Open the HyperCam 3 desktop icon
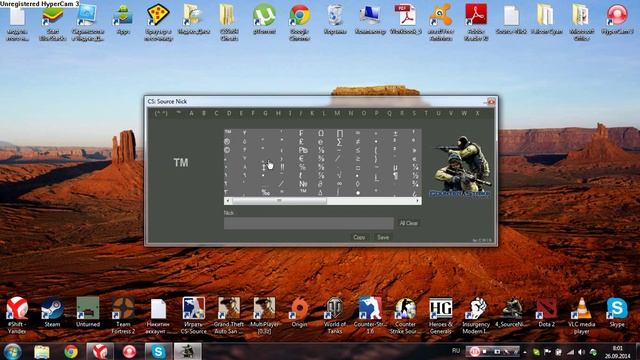 617,19
